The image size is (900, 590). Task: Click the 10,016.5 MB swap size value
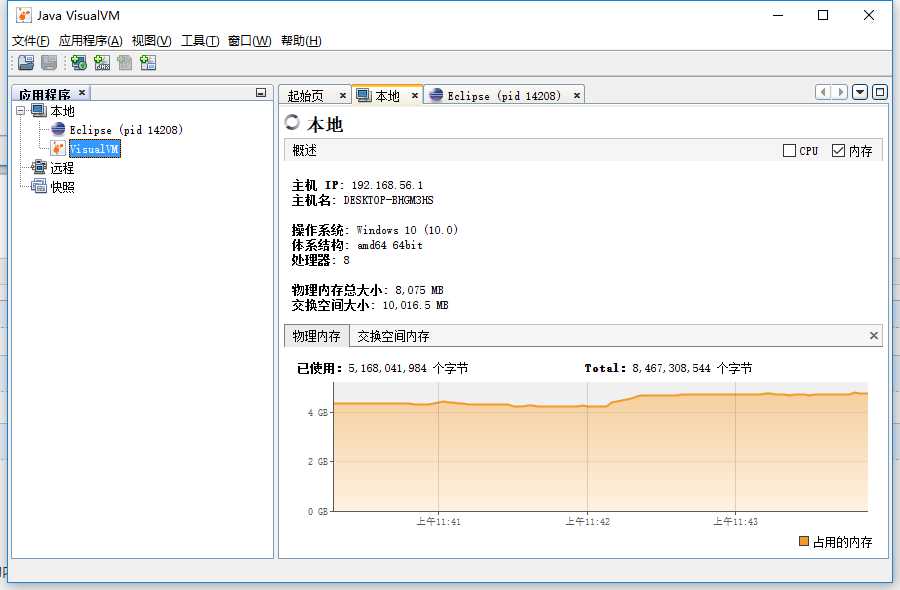[x=416, y=305]
